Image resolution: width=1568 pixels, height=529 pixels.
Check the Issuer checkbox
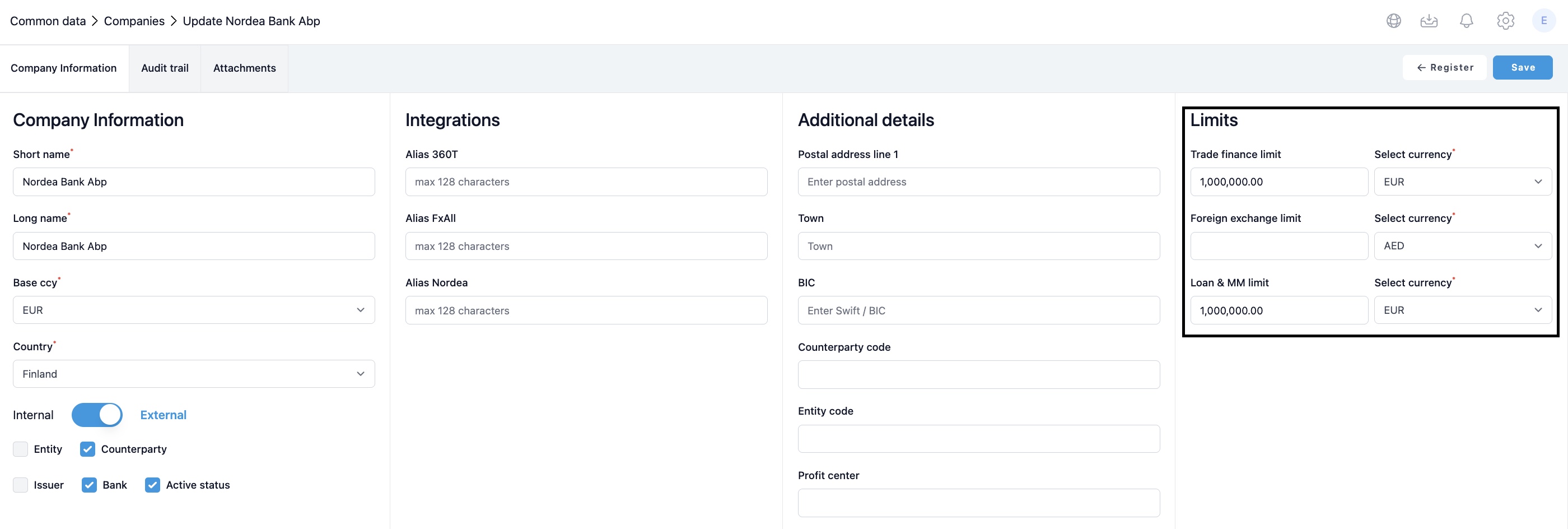[21, 485]
